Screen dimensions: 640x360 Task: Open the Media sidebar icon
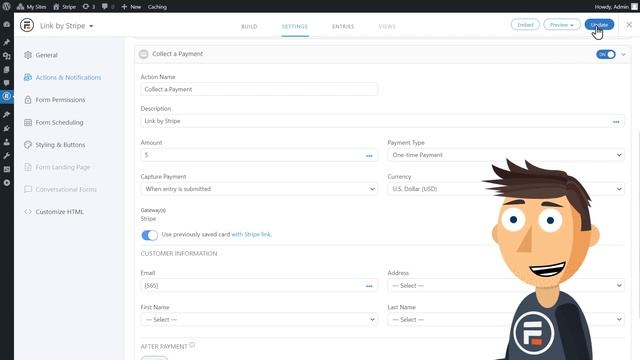coord(7,56)
